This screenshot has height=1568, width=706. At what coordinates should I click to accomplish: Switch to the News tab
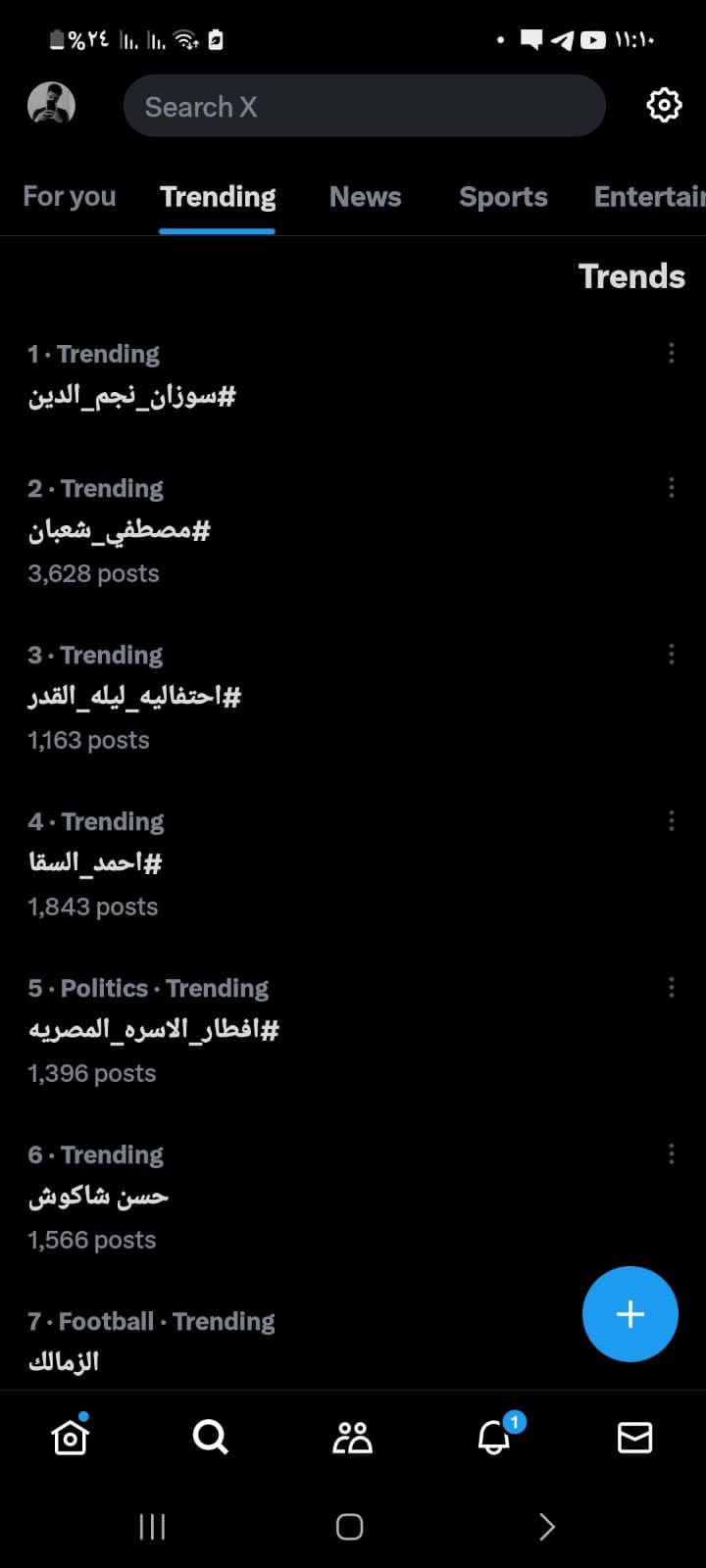[x=365, y=197]
